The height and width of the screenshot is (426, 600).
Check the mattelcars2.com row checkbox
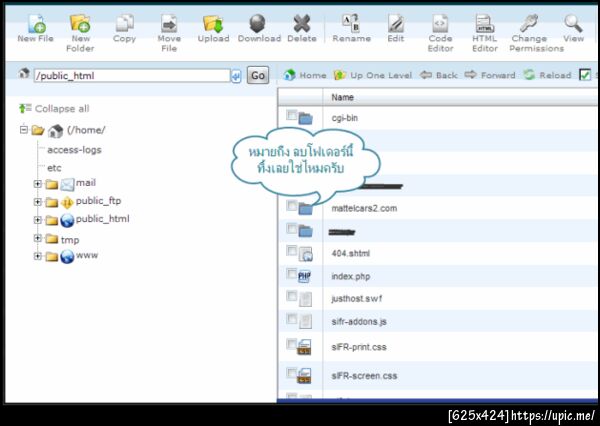point(292,206)
